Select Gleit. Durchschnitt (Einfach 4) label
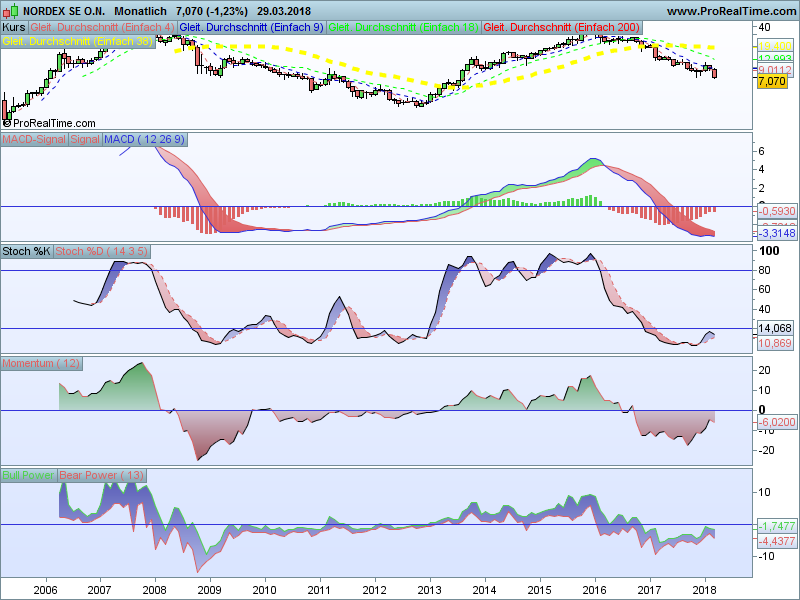 tap(102, 27)
